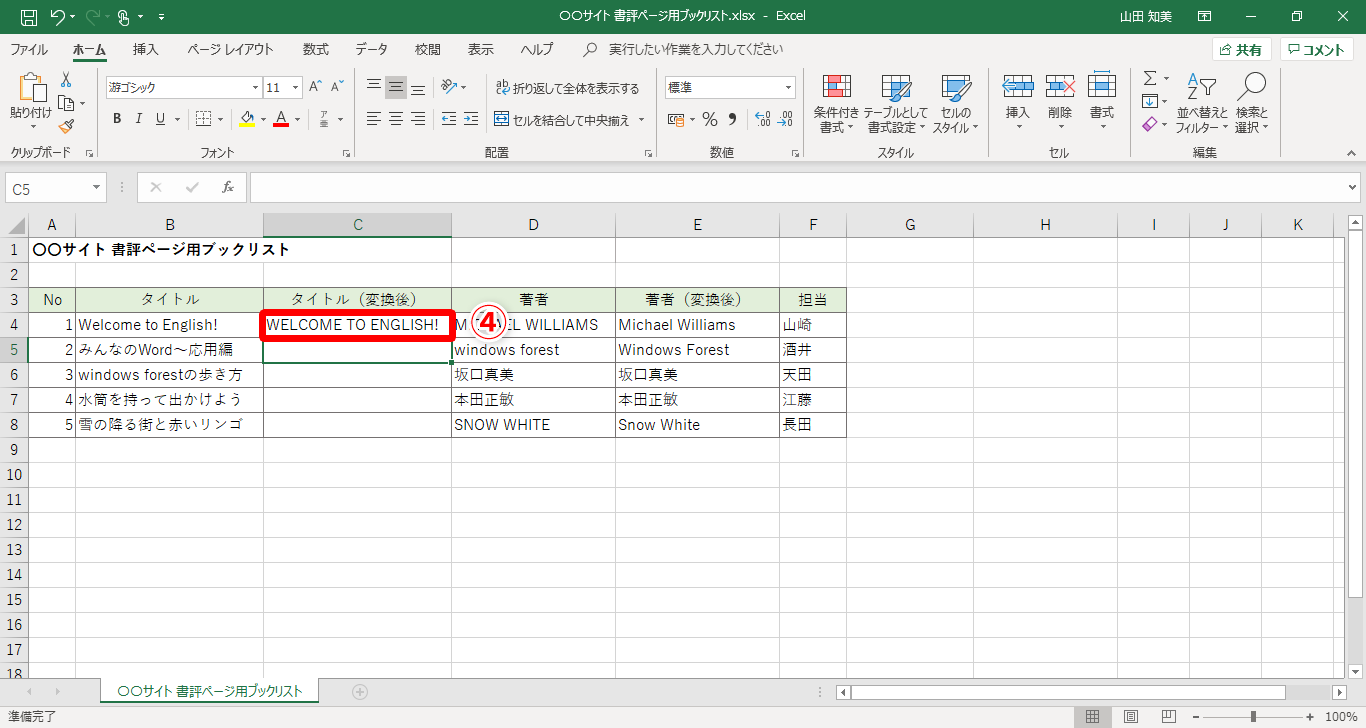Toggle center horizontal alignment
The height and width of the screenshot is (728, 1366).
pyautogui.click(x=396, y=119)
